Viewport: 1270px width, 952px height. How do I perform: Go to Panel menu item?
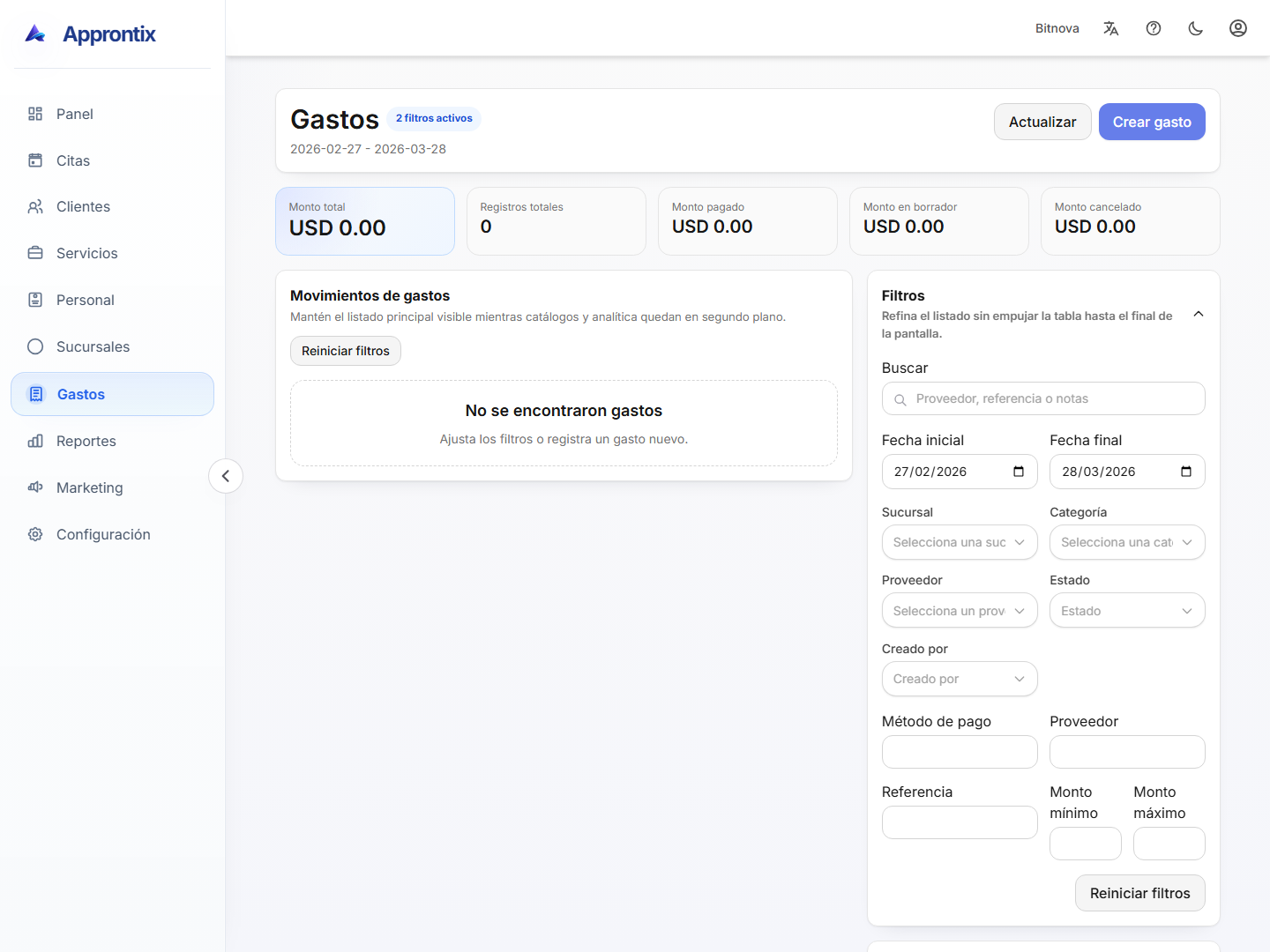click(112, 114)
